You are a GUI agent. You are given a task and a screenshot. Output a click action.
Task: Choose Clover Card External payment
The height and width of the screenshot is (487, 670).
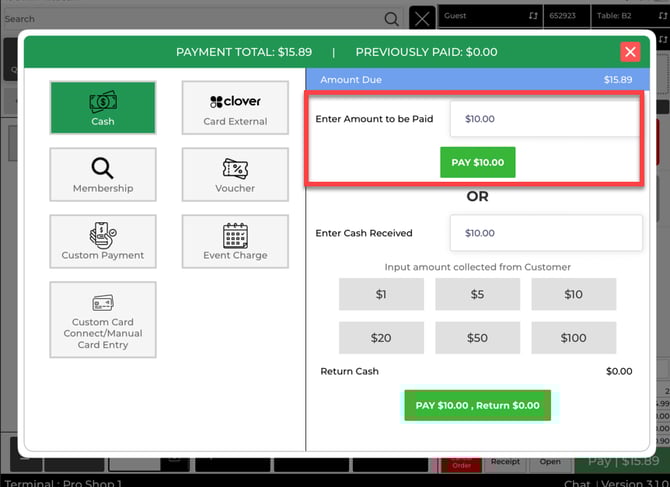point(235,108)
